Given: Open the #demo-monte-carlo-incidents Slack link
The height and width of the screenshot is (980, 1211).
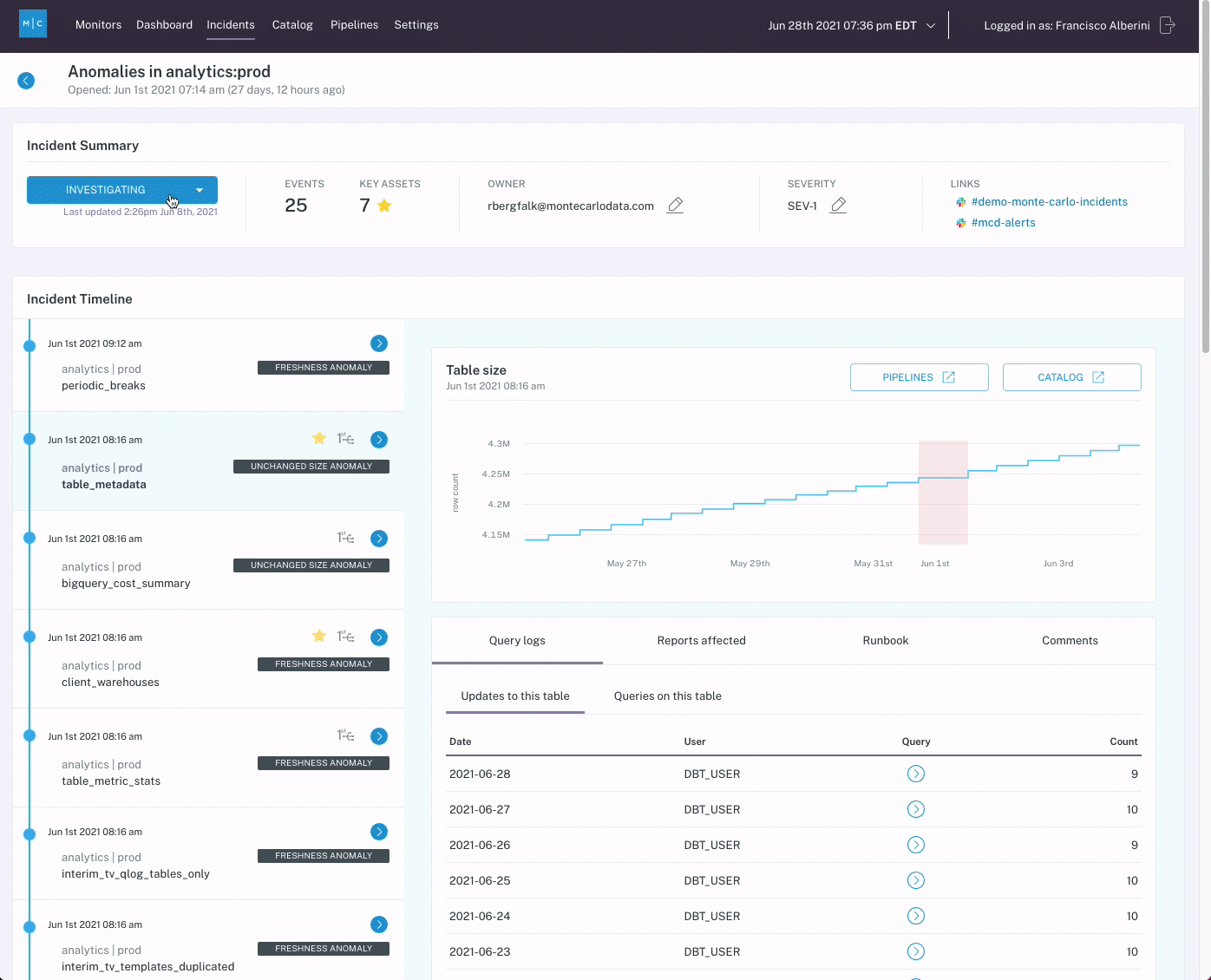Looking at the screenshot, I should coord(1049,202).
